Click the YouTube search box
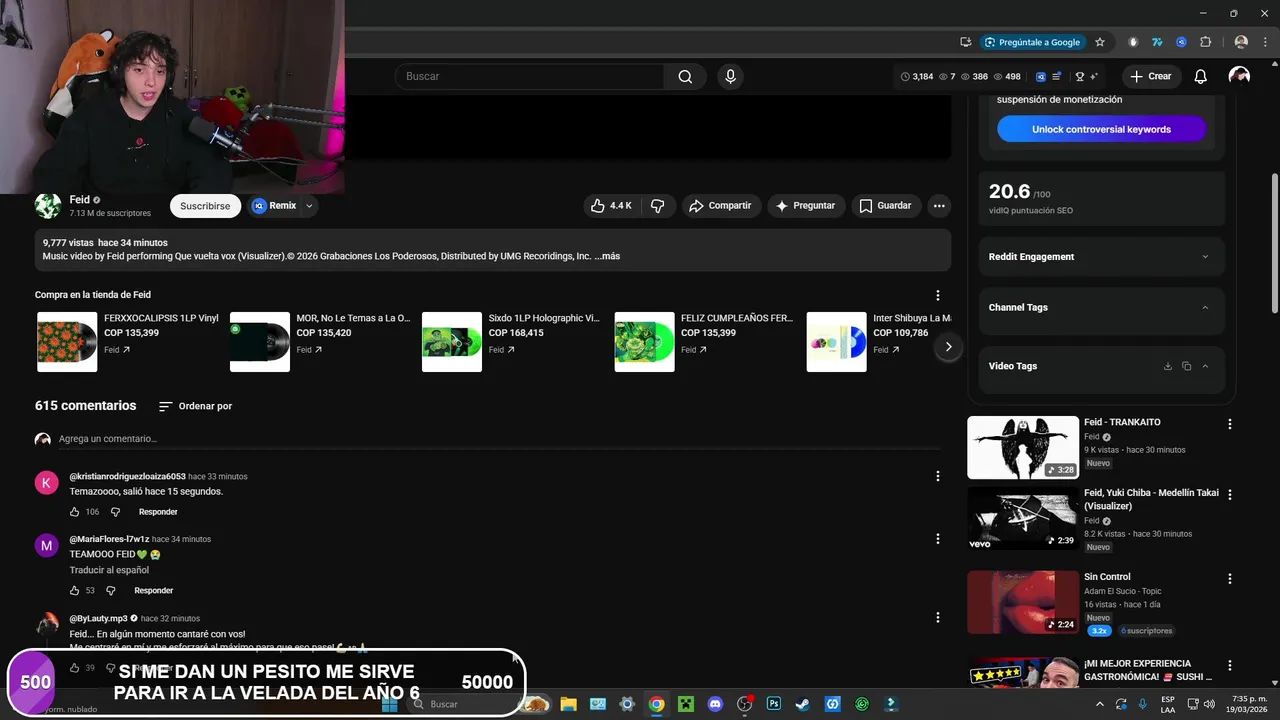The height and width of the screenshot is (720, 1280). pos(530,76)
